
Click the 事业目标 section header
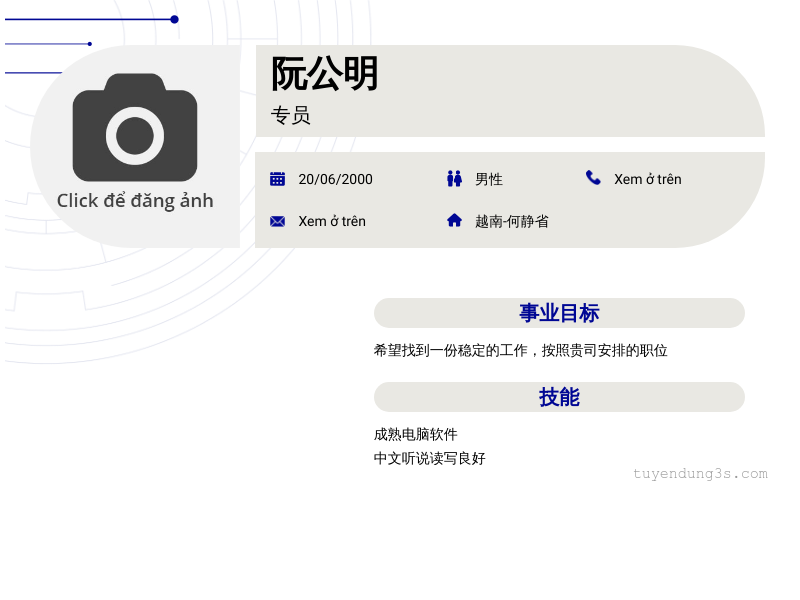click(x=559, y=313)
